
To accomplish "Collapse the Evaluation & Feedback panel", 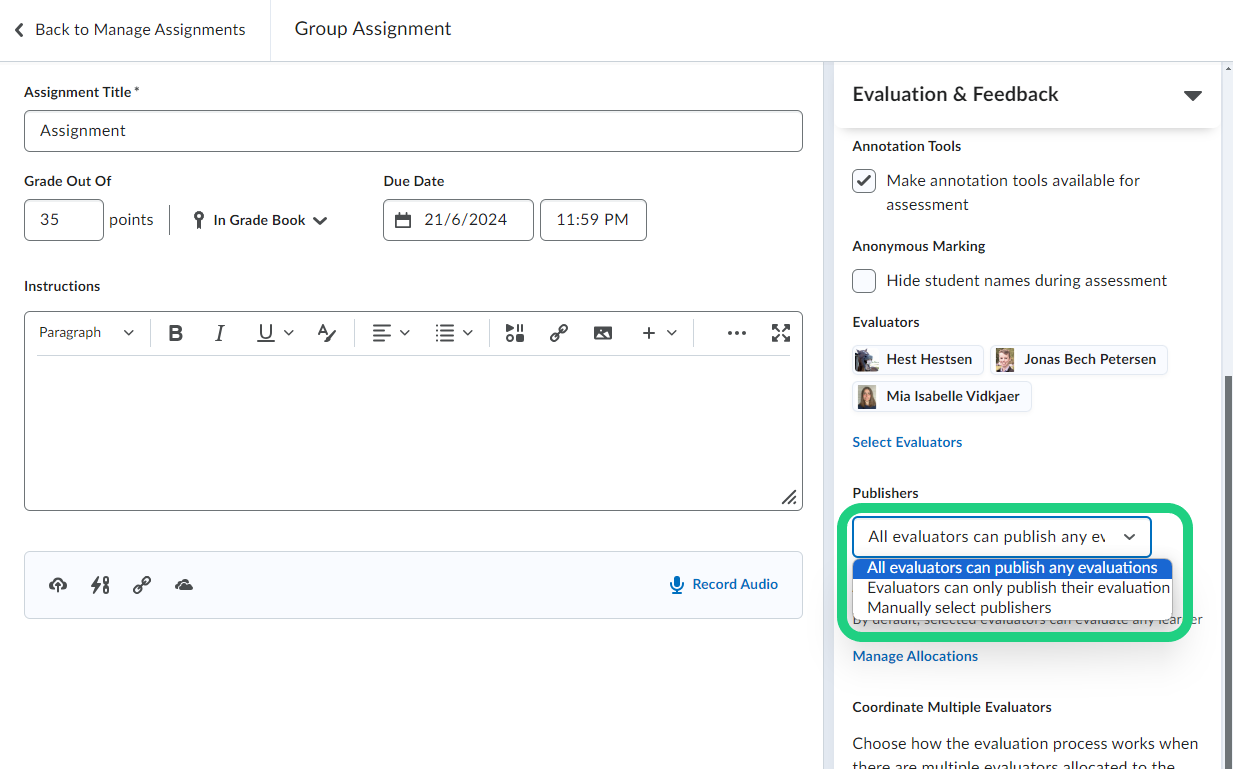I will [x=1192, y=95].
